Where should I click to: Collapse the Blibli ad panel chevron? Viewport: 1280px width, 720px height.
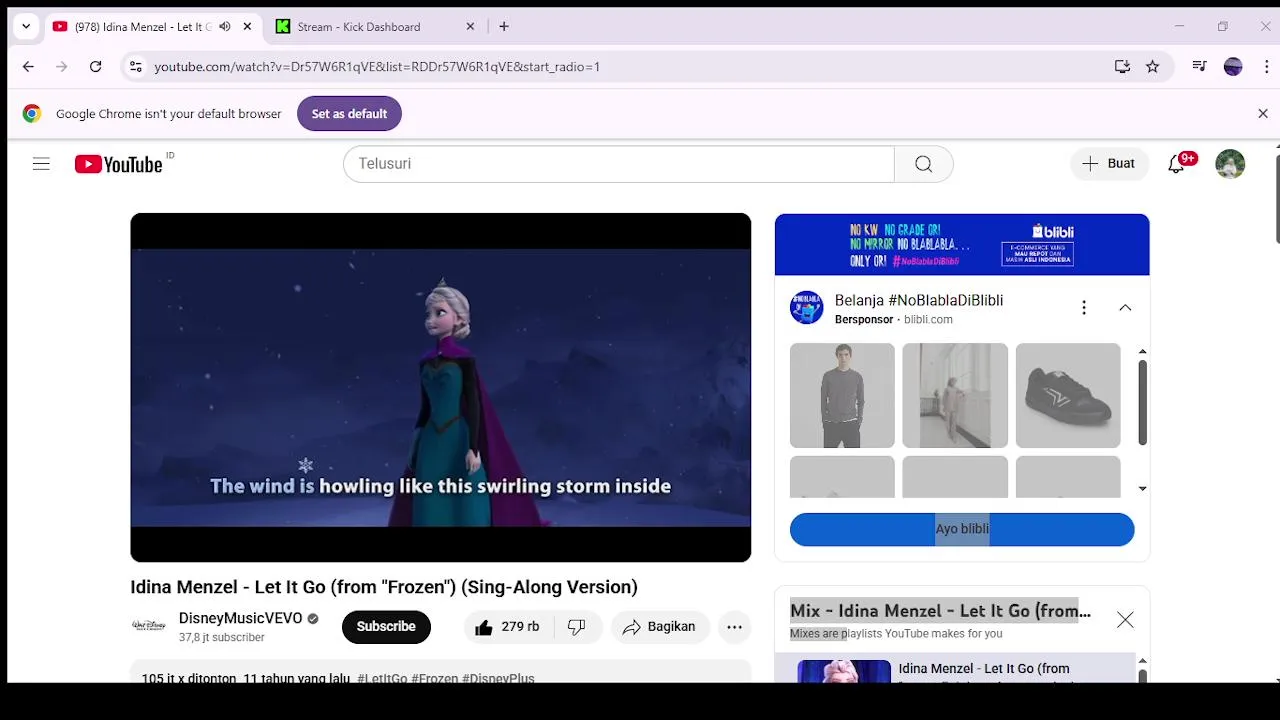point(1125,308)
